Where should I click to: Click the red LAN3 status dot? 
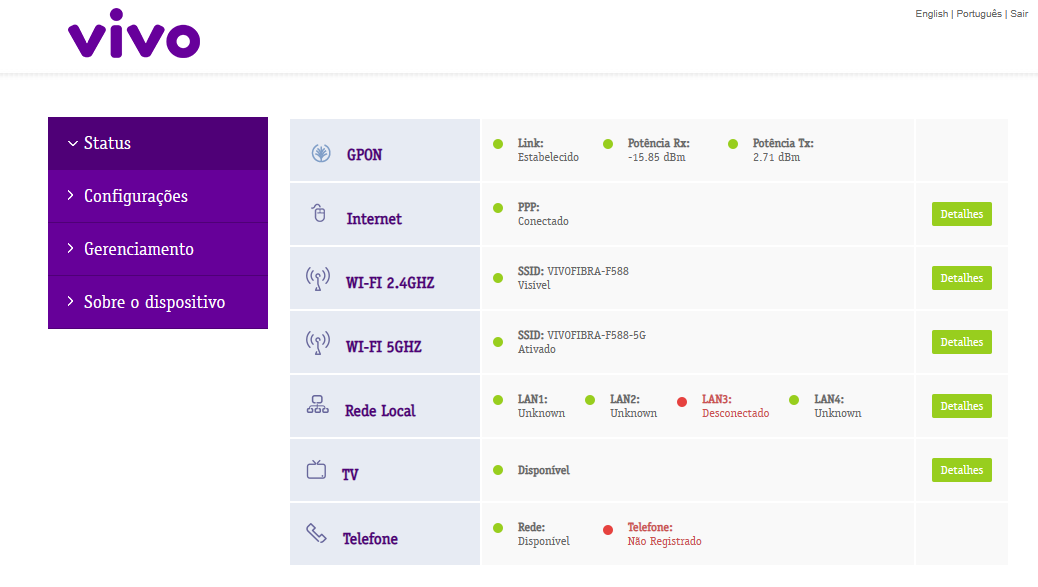point(682,402)
